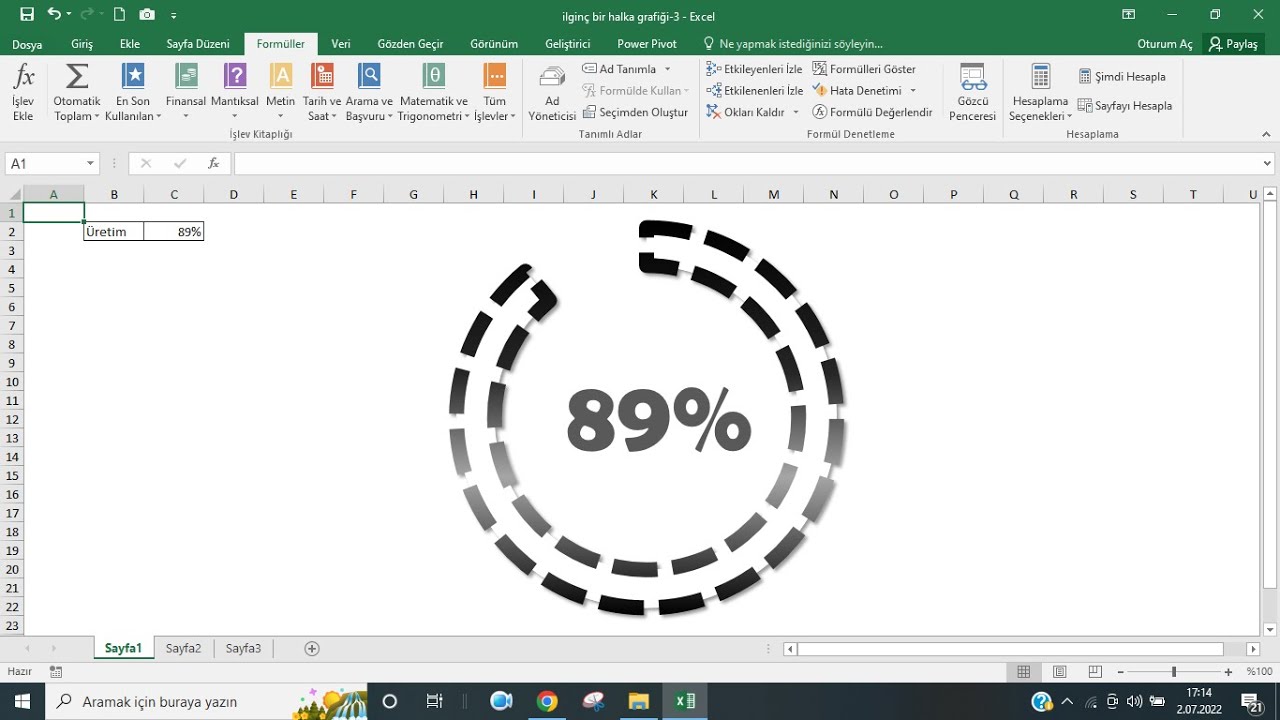Add a new sheet with plus button
The width and height of the screenshot is (1280, 720).
312,648
